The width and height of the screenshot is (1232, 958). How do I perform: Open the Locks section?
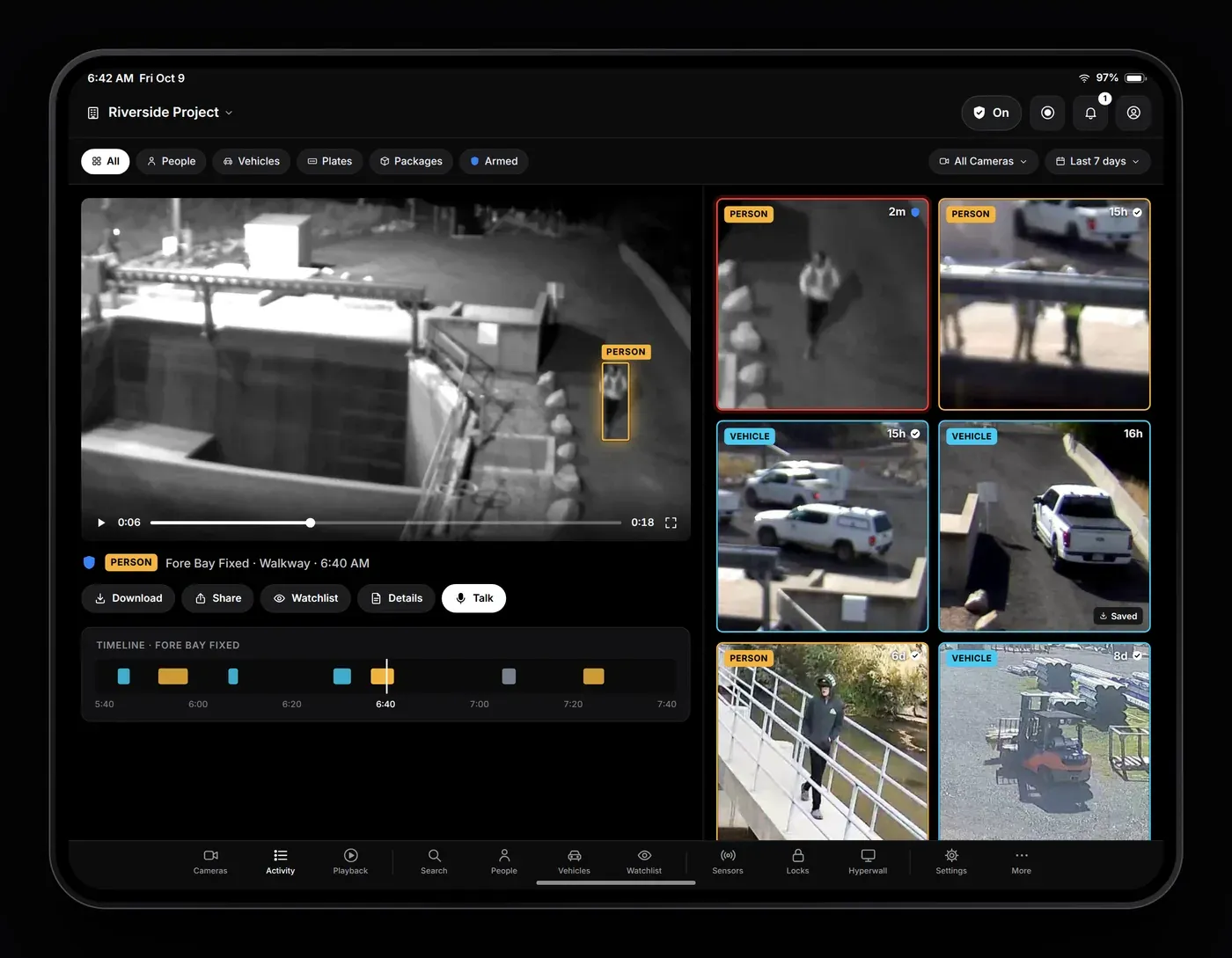tap(797, 861)
